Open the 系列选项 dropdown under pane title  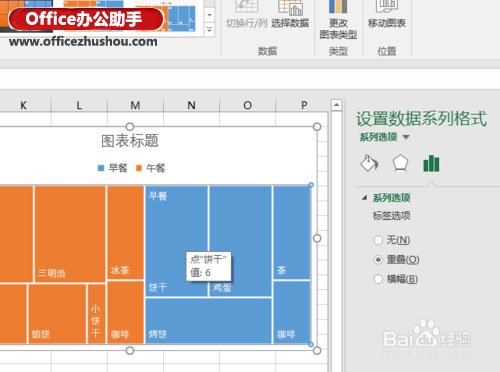406,137
